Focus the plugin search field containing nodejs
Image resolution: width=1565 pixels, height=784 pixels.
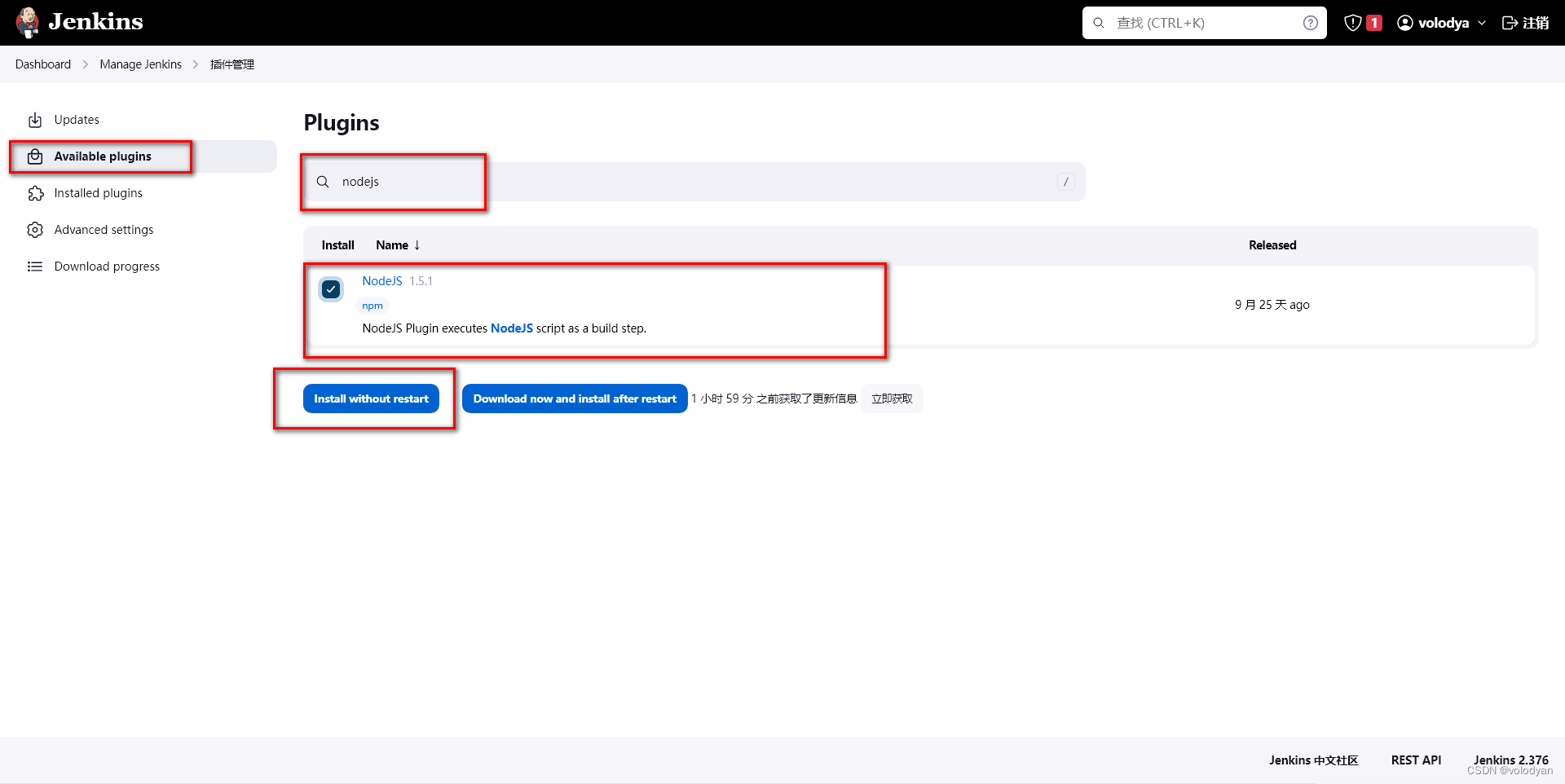click(694, 182)
